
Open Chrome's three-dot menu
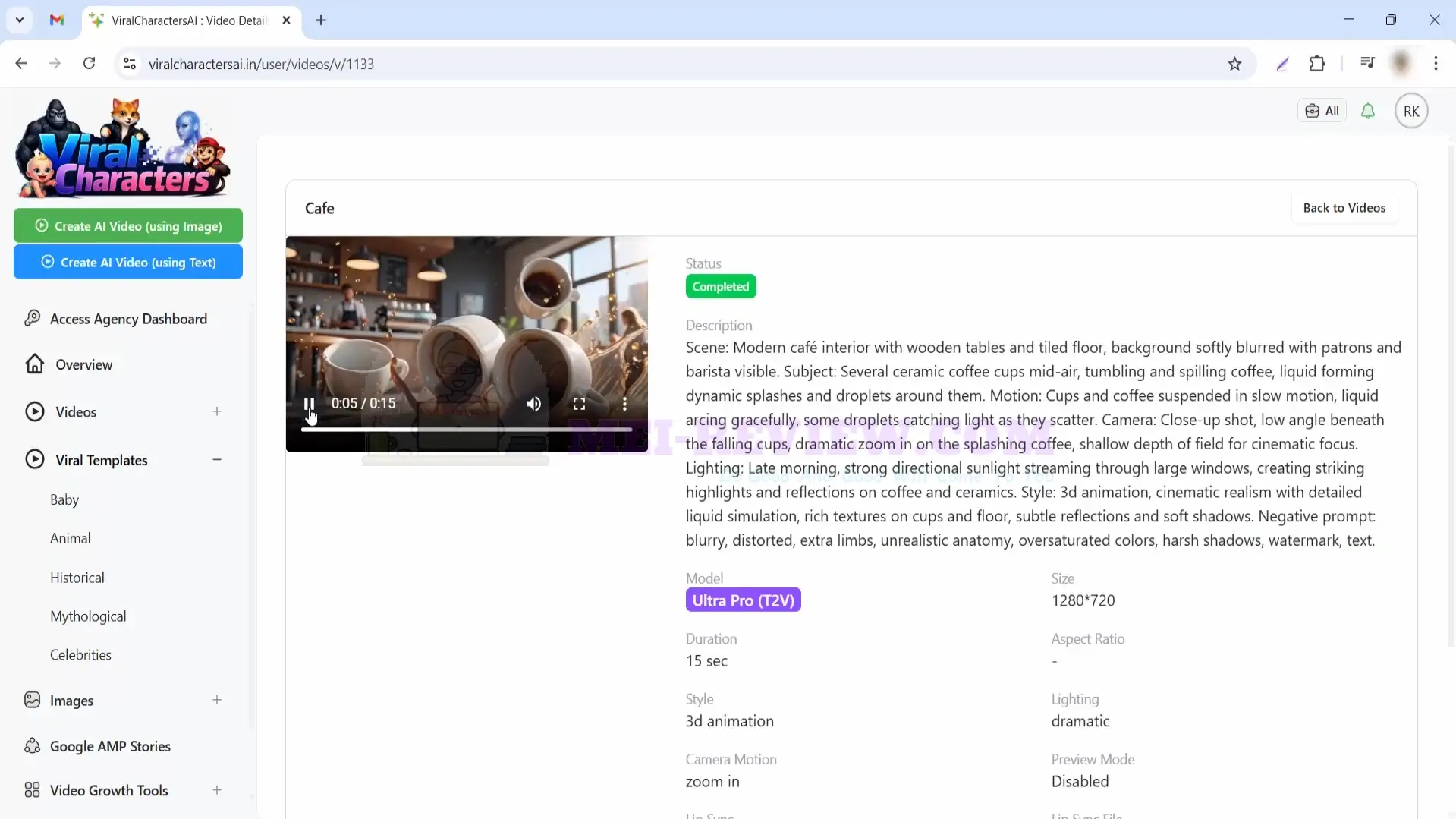1436,64
